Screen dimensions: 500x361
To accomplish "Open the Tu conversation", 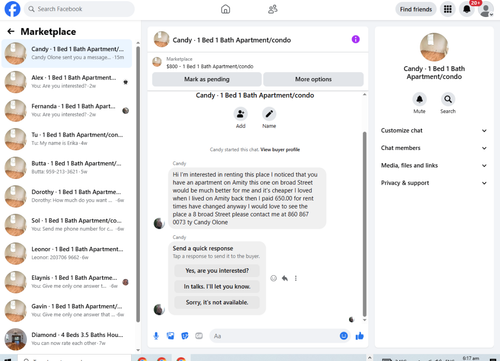I will click(67, 139).
